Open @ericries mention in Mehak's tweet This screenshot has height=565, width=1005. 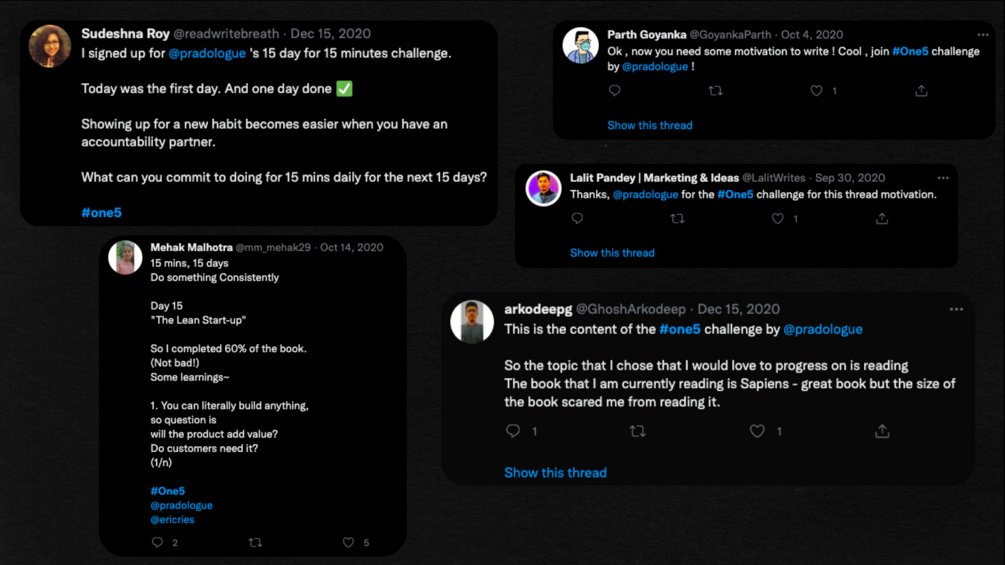(x=172, y=520)
